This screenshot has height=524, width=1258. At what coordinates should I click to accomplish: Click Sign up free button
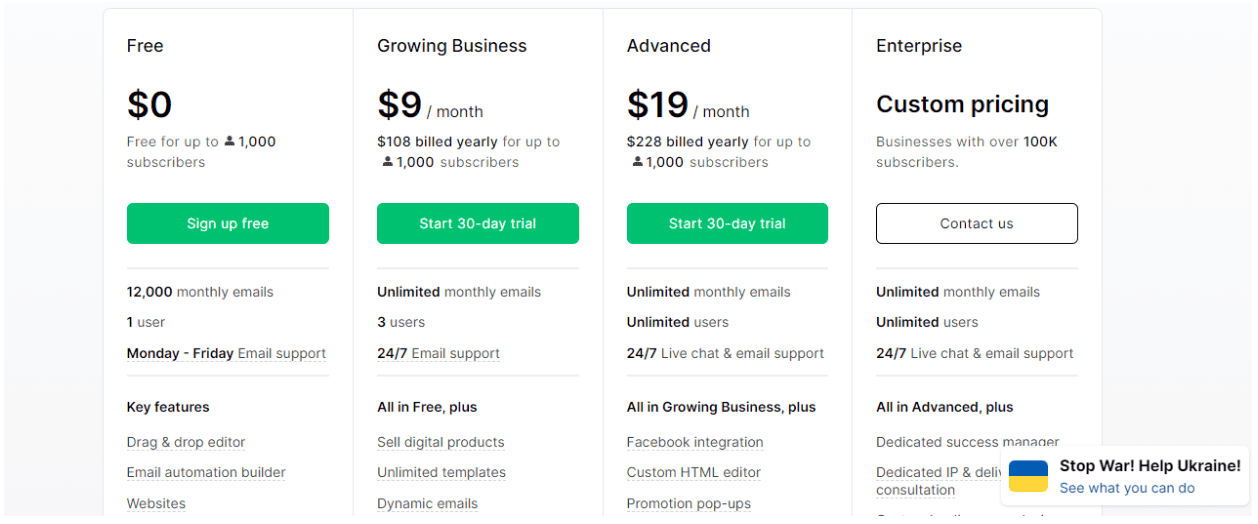[228, 223]
